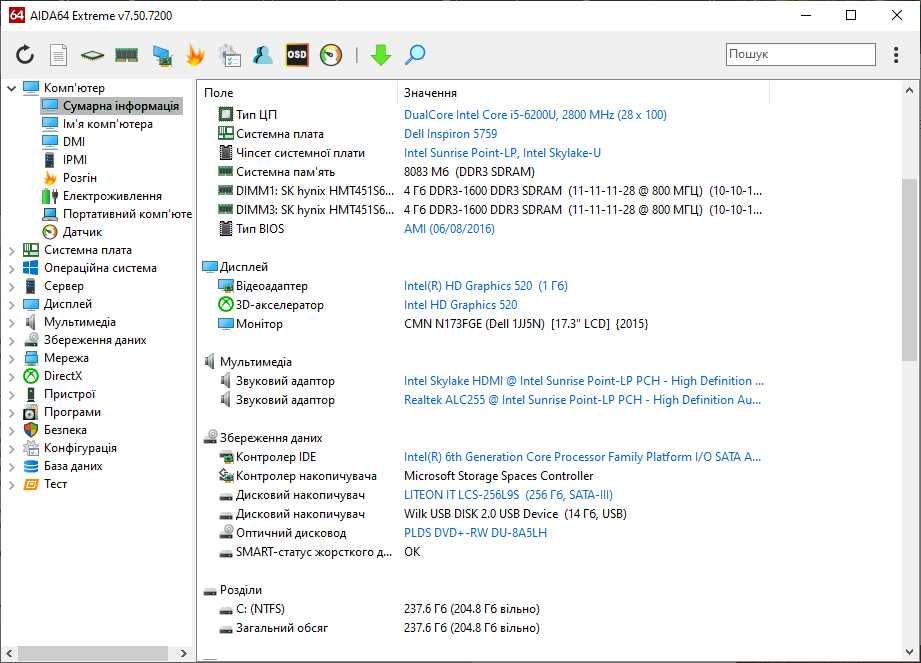Open Intel 6th Generation SATA controller link
The width and height of the screenshot is (921, 663).
tap(583, 457)
